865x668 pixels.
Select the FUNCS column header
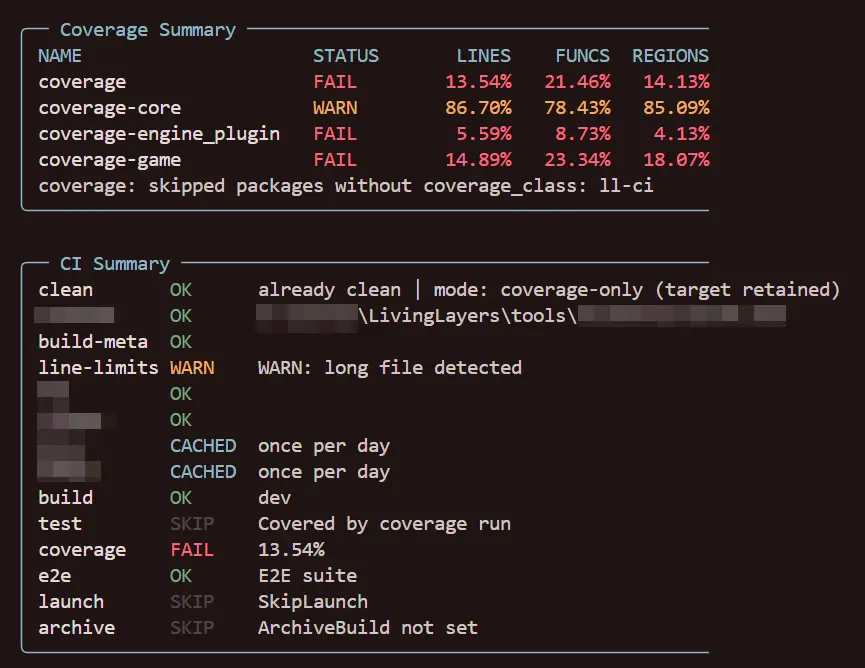[x=583, y=56]
